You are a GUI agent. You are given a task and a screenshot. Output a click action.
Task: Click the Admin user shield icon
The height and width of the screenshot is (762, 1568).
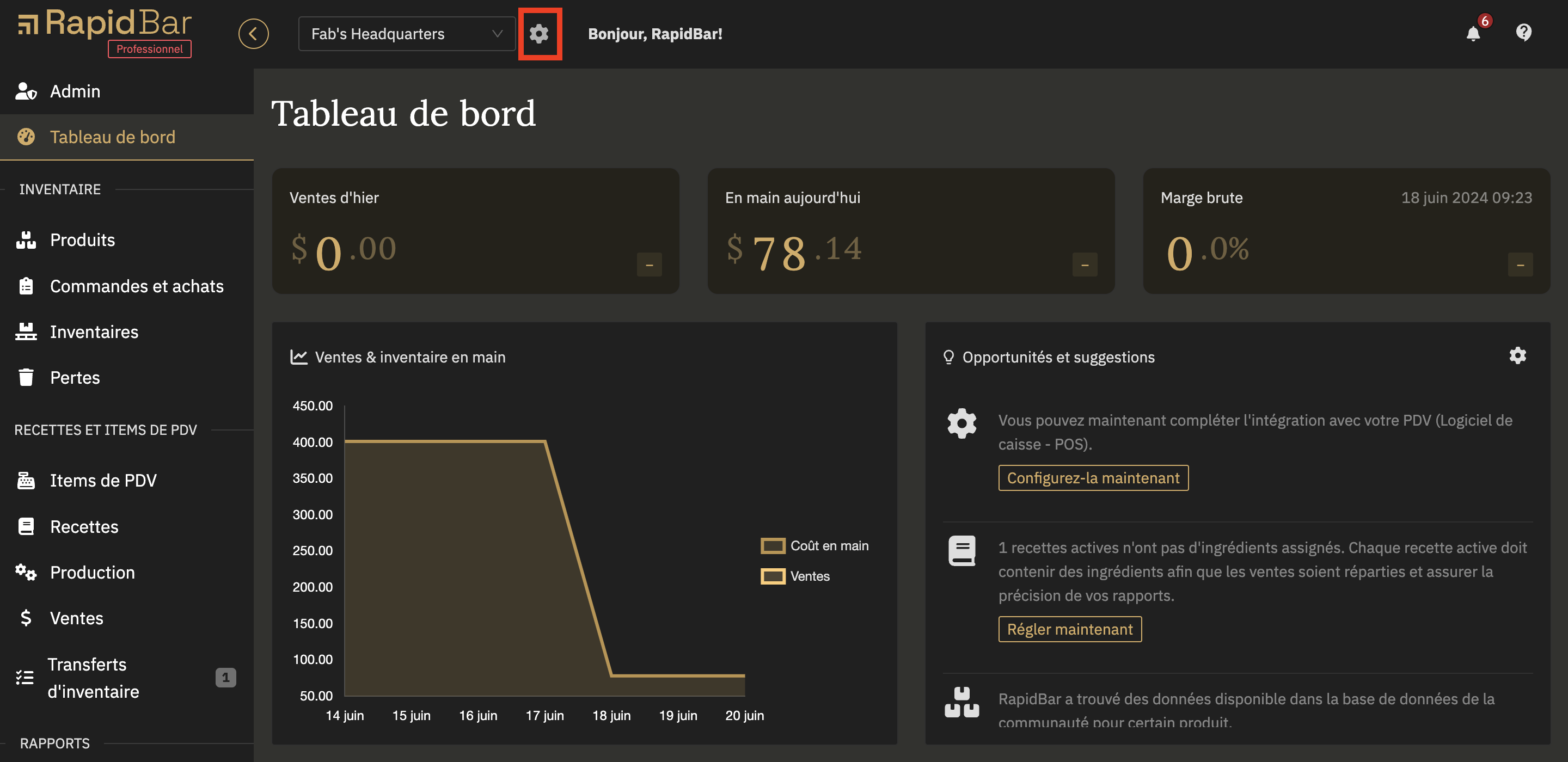[26, 91]
